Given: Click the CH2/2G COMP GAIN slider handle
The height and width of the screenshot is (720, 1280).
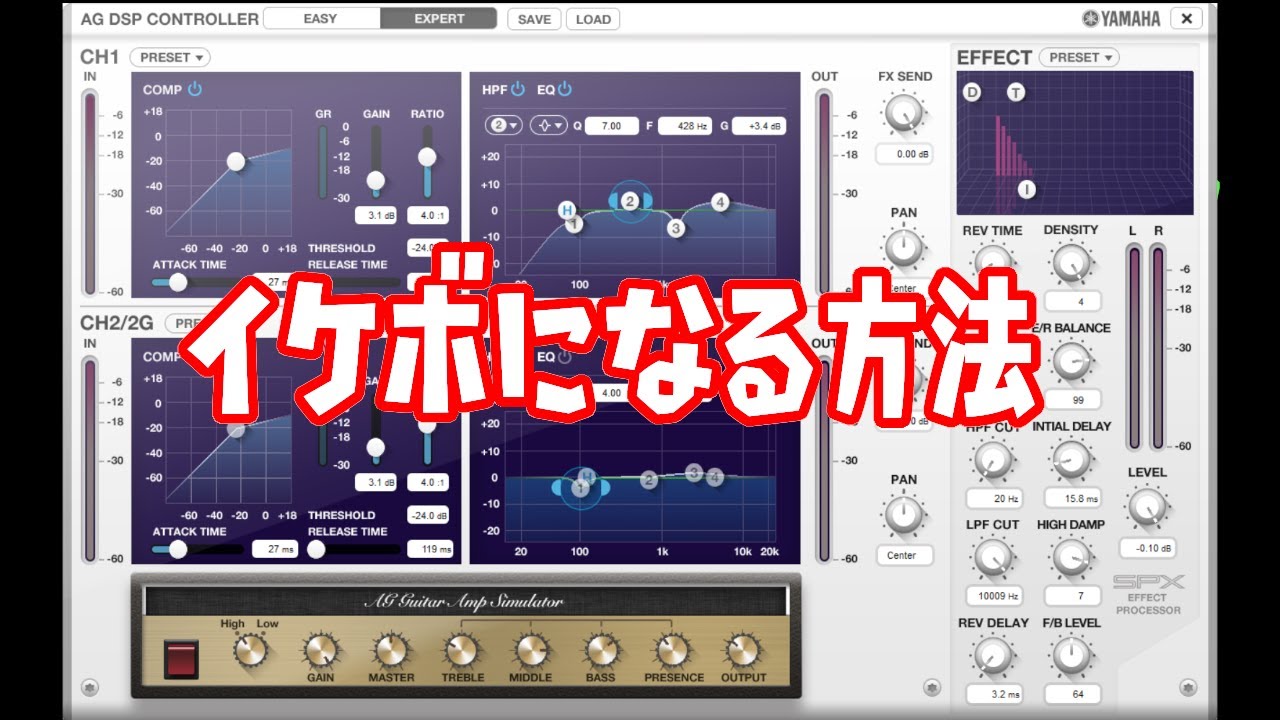Looking at the screenshot, I should coord(375,448).
